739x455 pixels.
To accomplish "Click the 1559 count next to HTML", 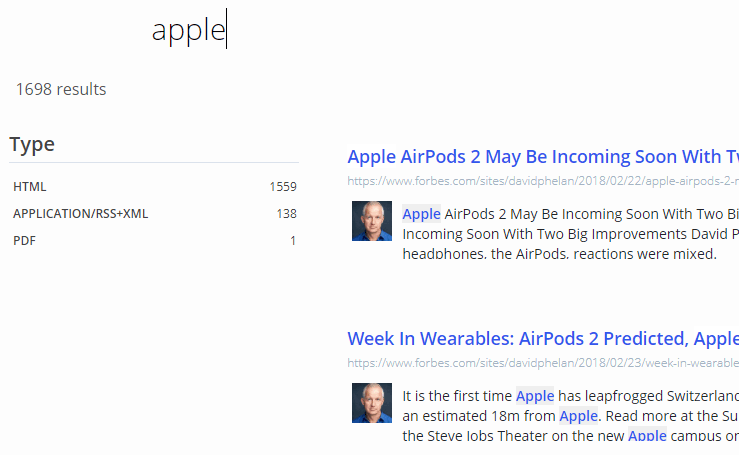I will tap(282, 187).
